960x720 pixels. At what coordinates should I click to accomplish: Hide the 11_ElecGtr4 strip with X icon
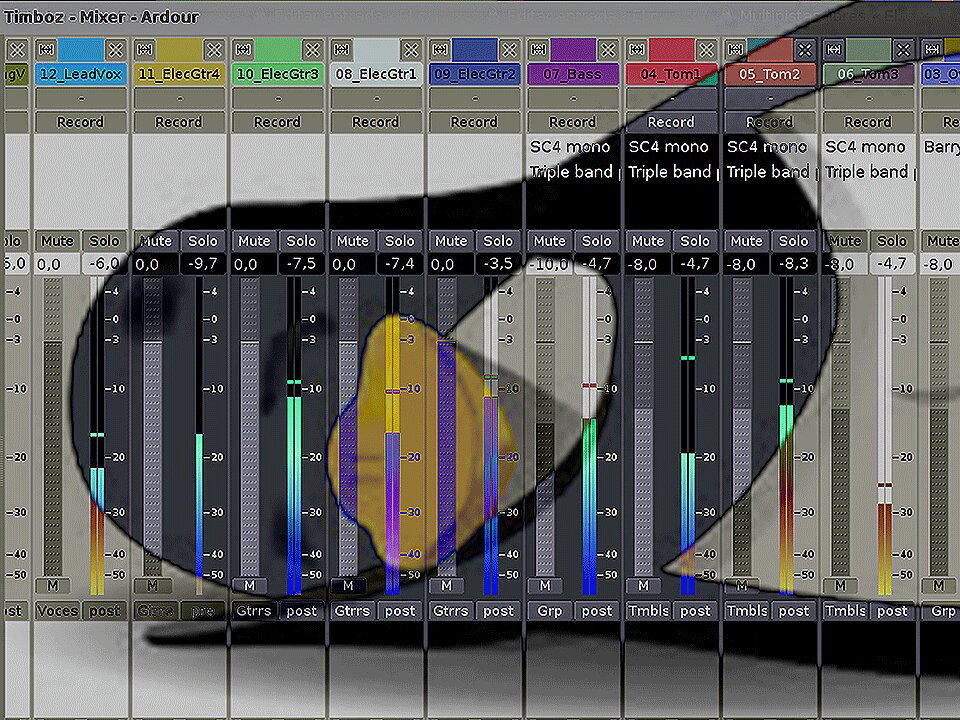click(x=214, y=50)
